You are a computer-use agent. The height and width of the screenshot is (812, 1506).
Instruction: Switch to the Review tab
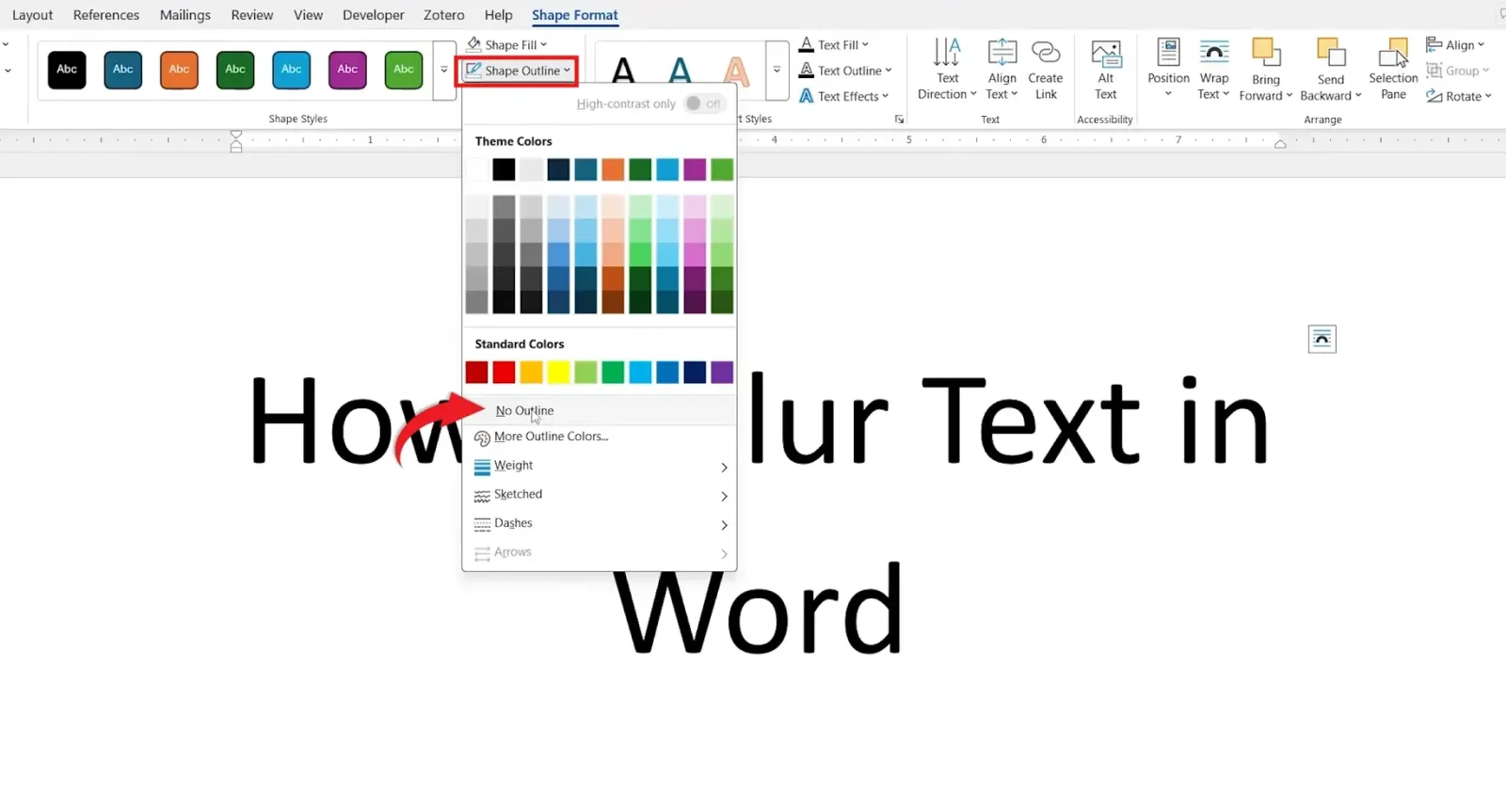point(252,15)
